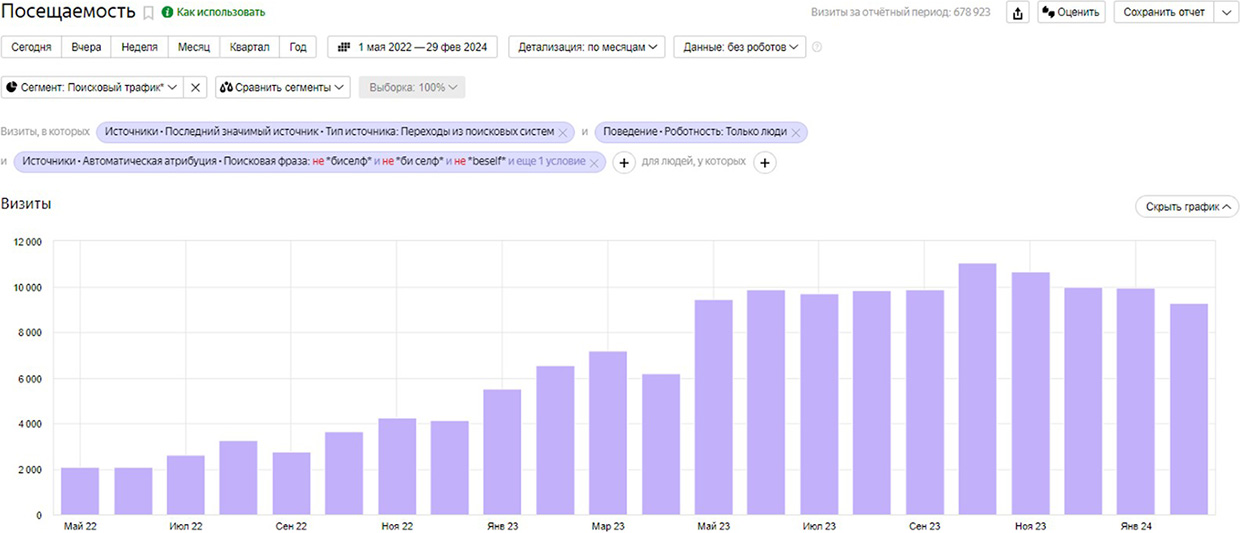Add a people condition with plus button
Screen dimensions: 1240x533
click(764, 162)
